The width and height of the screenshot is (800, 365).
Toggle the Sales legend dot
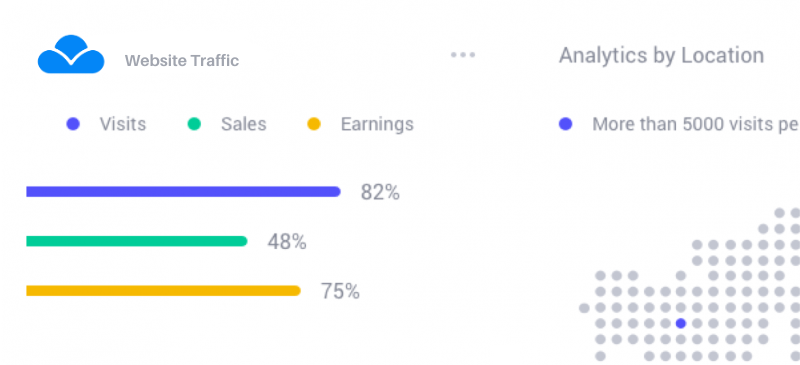[x=194, y=124]
